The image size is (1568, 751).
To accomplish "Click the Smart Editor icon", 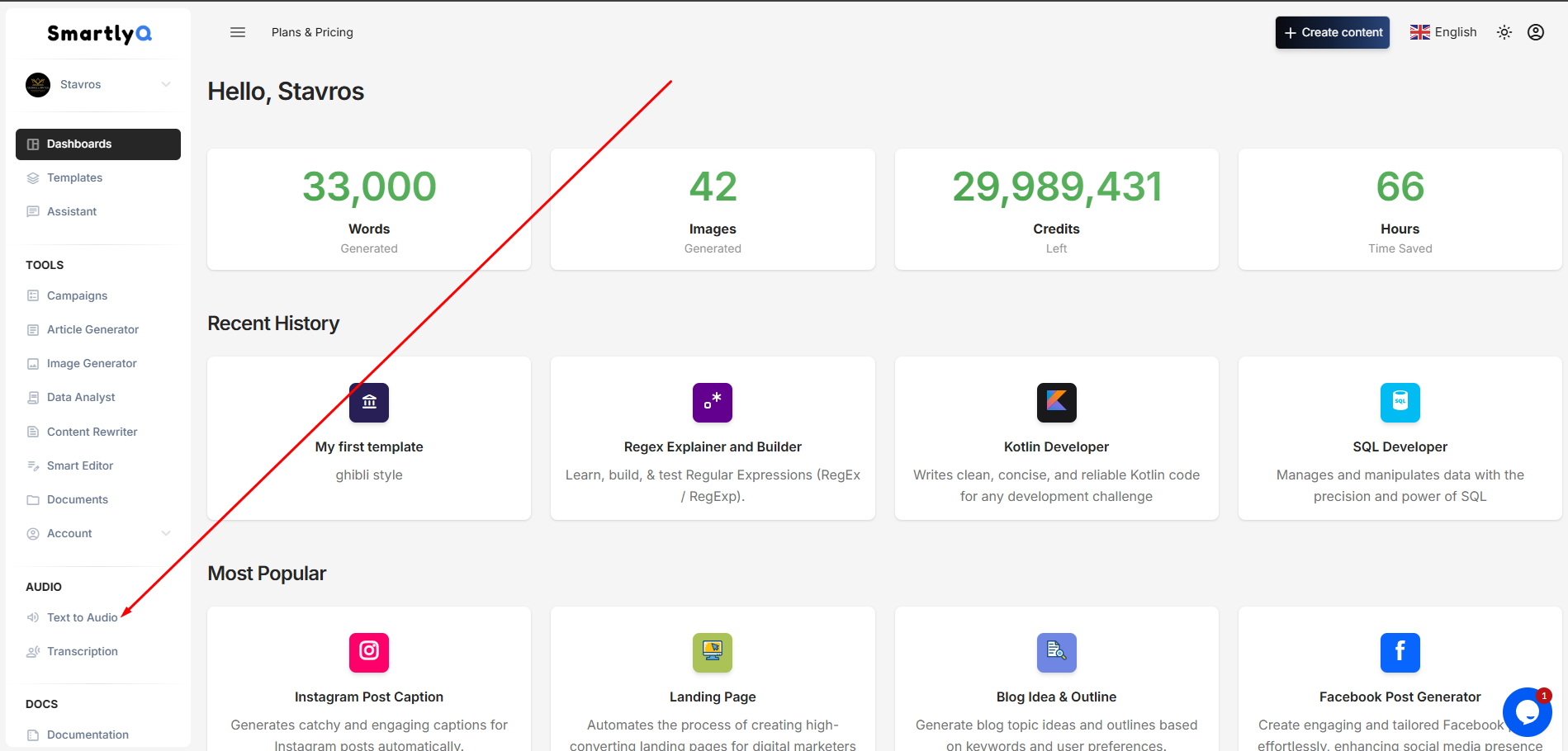I will (x=33, y=466).
